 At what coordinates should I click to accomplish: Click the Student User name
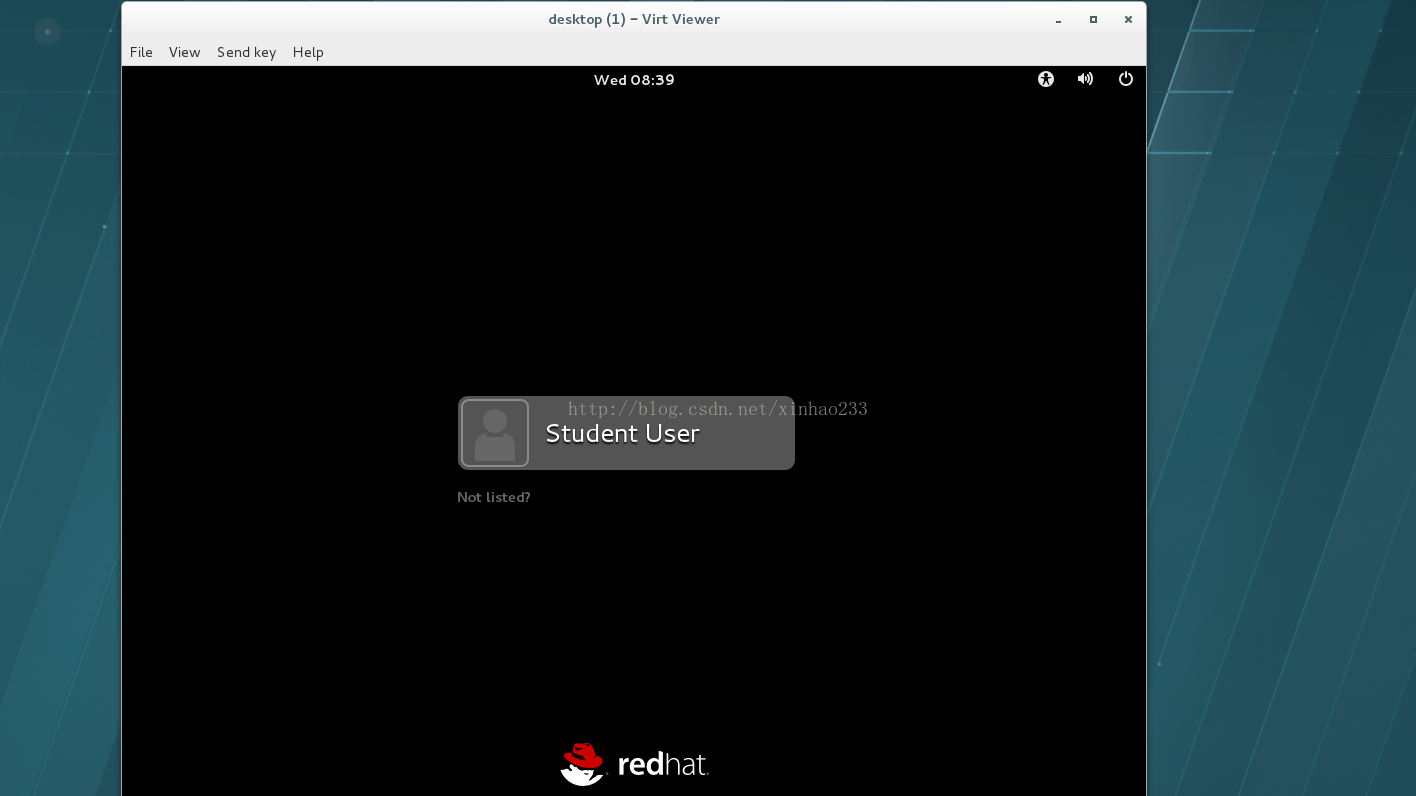[622, 433]
